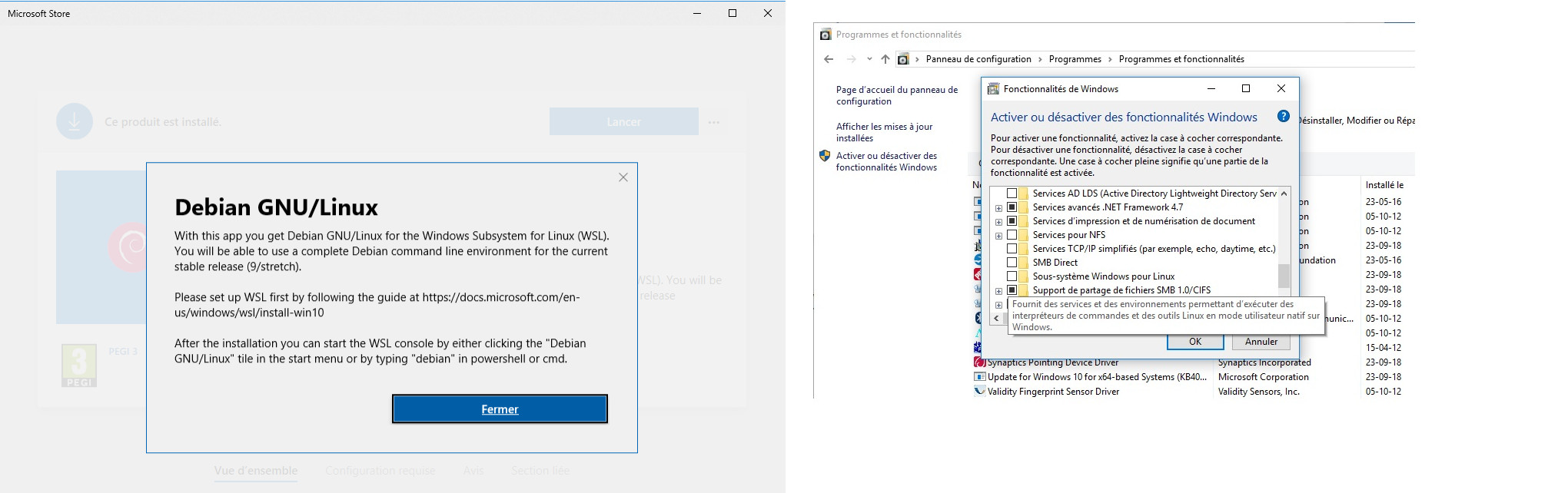1568x493 pixels.
Task: Click the Synaptics Pointing Device Driver icon
Action: point(980,362)
